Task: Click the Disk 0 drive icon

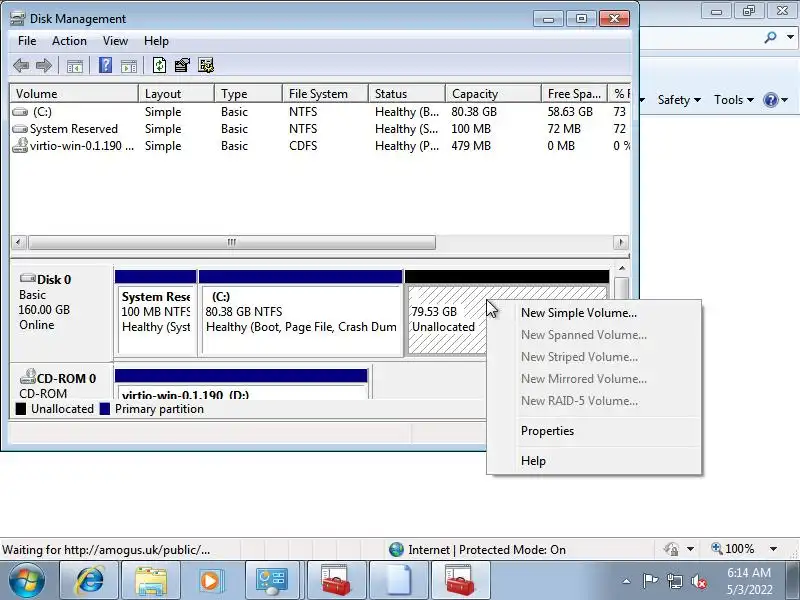Action: 28,279
